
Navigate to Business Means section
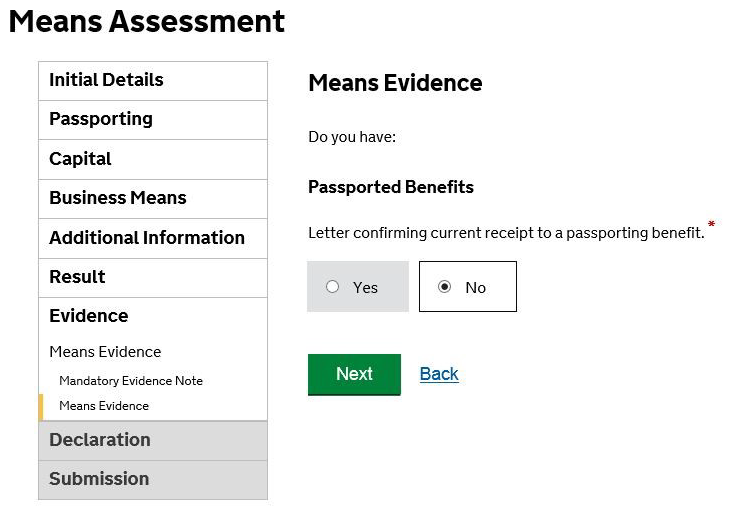pos(118,198)
